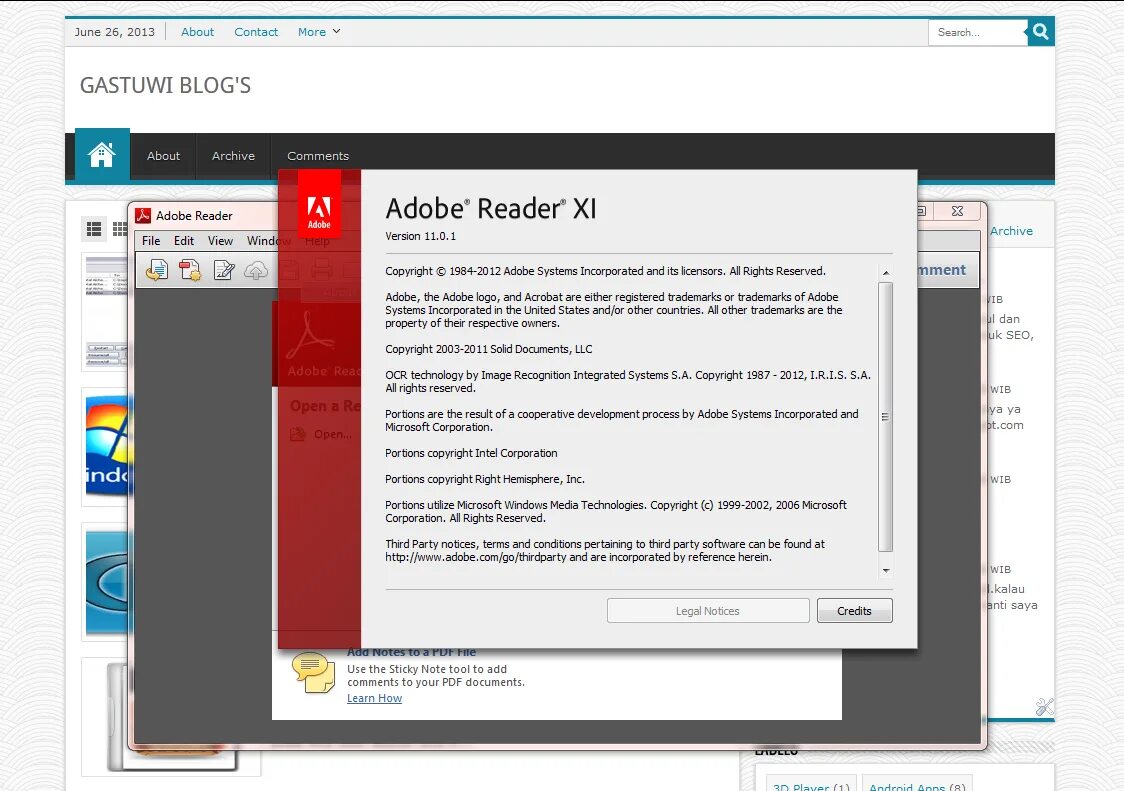Click the Windows logo post thumbnail
The height and width of the screenshot is (791, 1124).
click(107, 446)
